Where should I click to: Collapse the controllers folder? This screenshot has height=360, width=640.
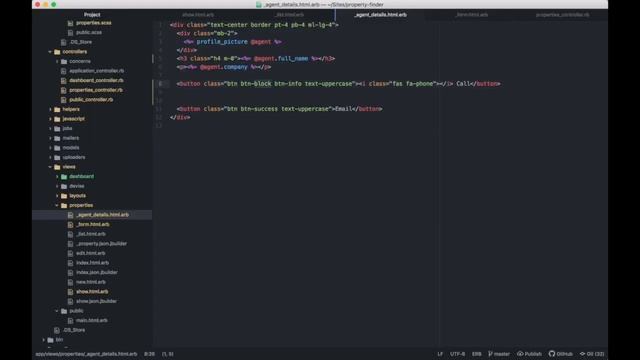pos(50,52)
